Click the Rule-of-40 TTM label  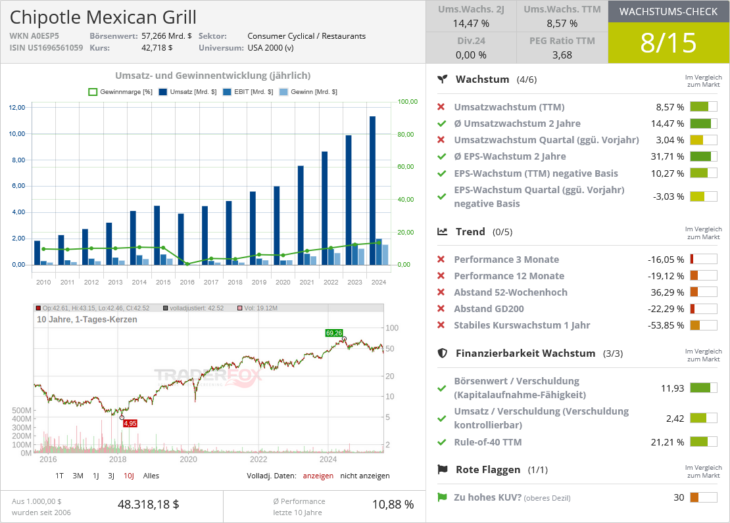[488, 442]
